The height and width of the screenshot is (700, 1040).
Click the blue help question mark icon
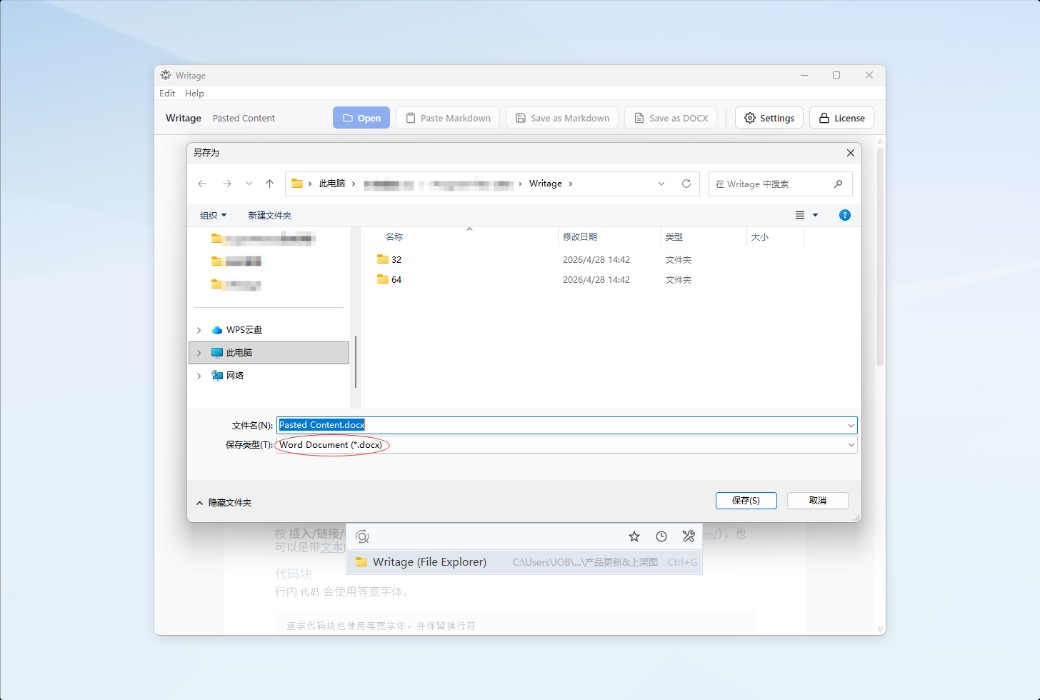click(845, 214)
